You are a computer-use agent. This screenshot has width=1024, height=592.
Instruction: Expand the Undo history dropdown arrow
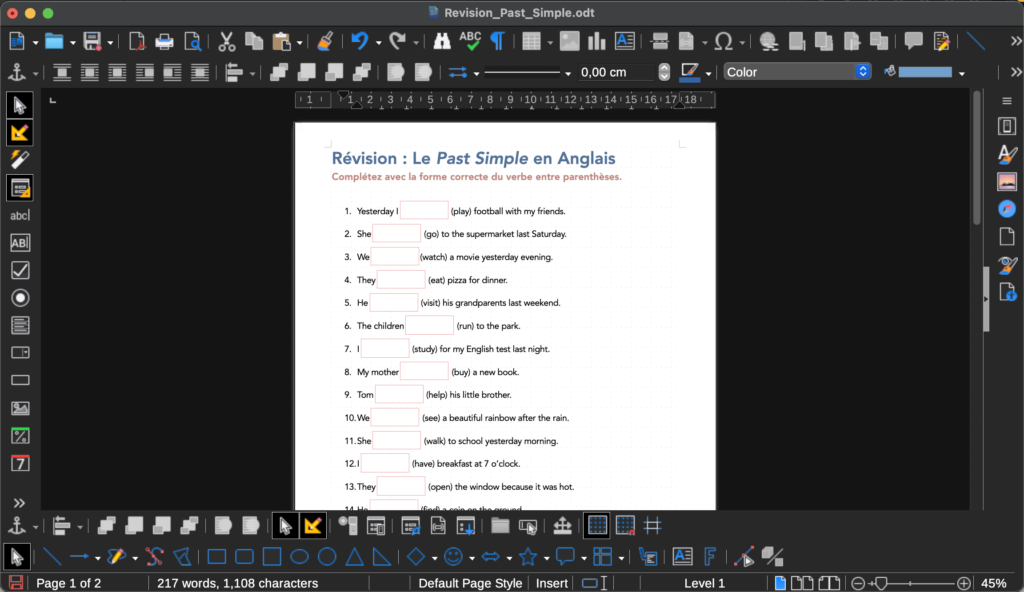pos(378,42)
